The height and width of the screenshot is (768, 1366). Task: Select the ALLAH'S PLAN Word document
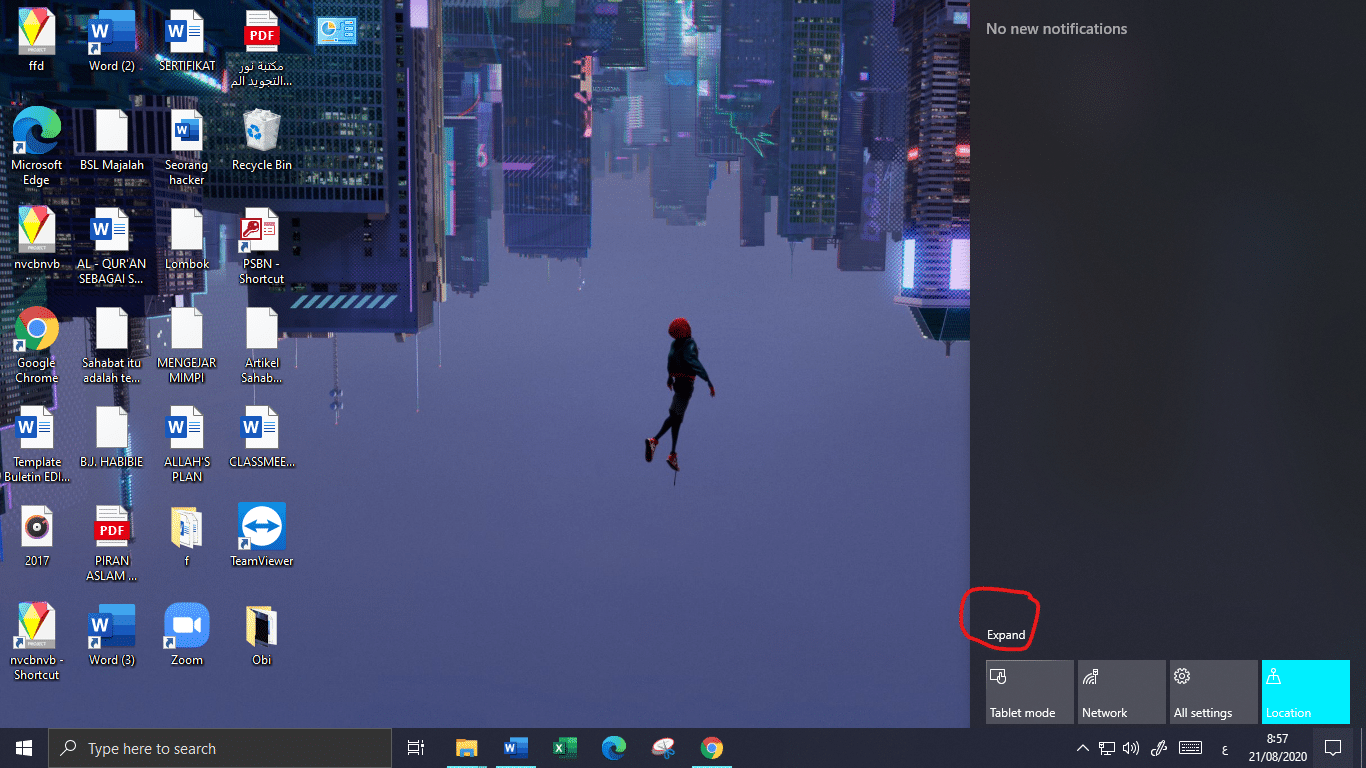186,444
